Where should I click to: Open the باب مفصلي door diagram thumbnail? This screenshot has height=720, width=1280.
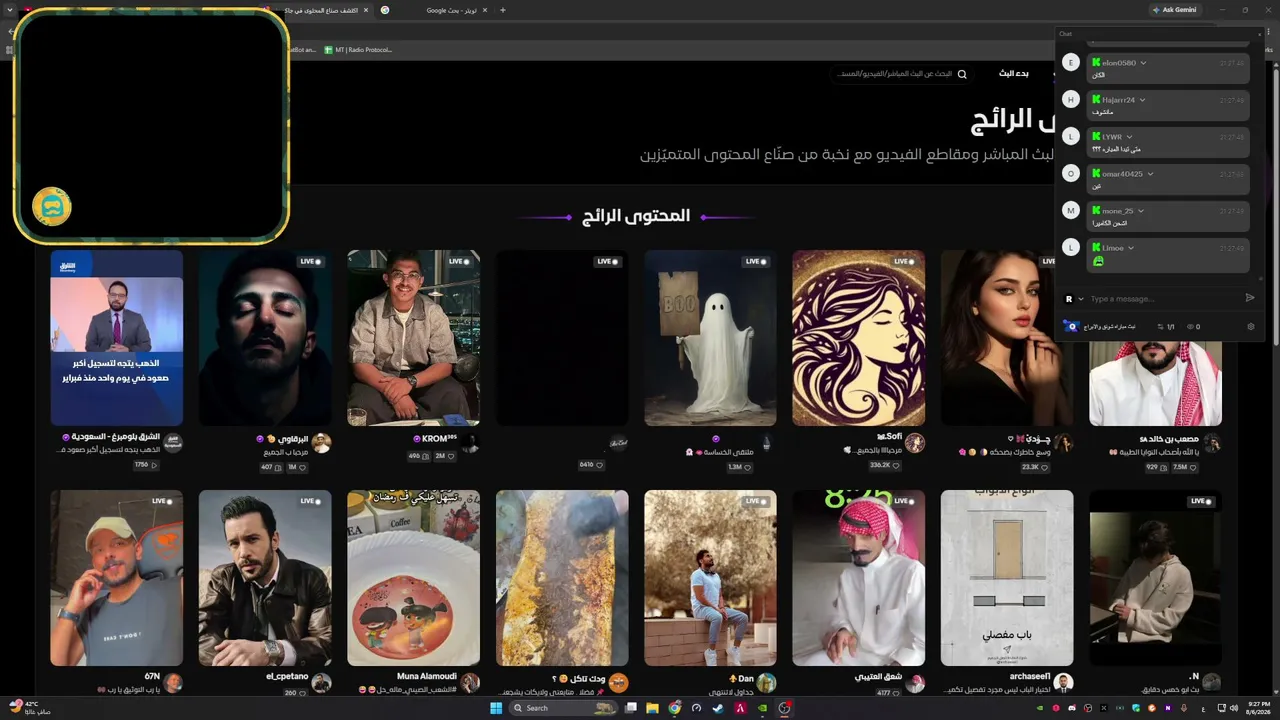[x=1007, y=578]
